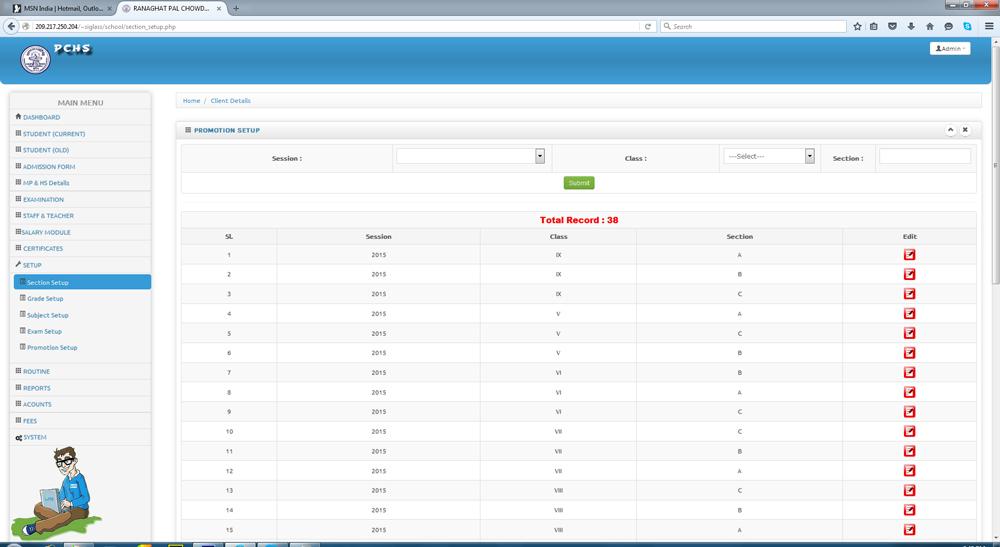Edit row 8 section VI A
Screen dimensions: 1000x547
[909, 392]
